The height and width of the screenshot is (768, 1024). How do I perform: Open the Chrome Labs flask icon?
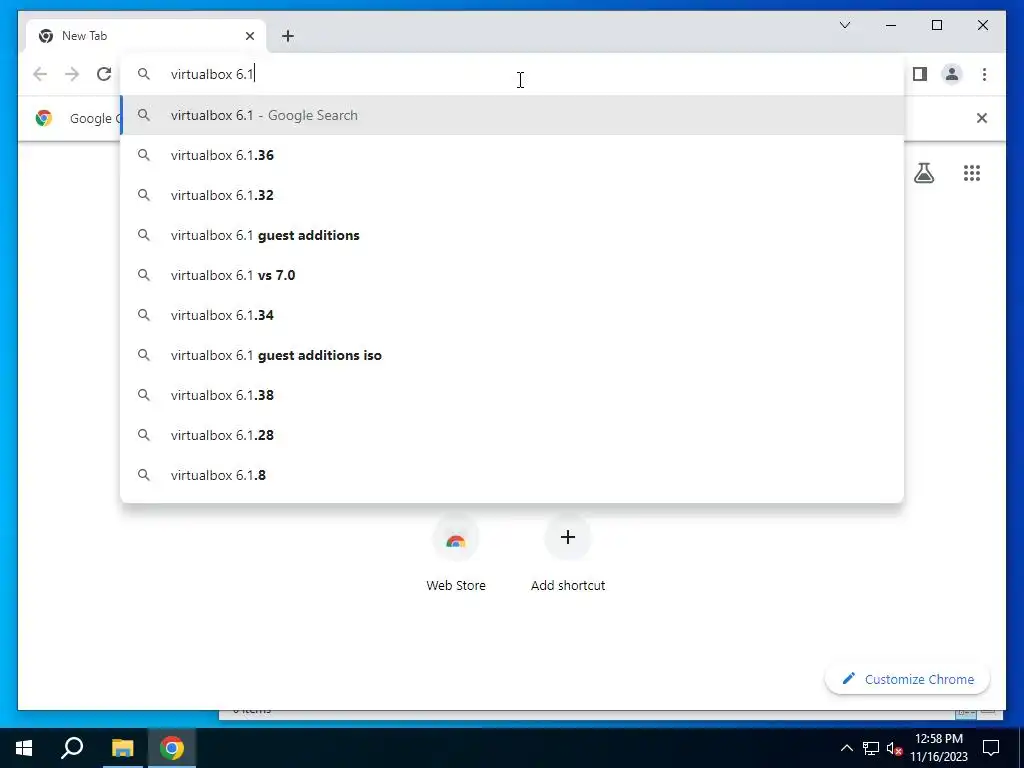923,172
